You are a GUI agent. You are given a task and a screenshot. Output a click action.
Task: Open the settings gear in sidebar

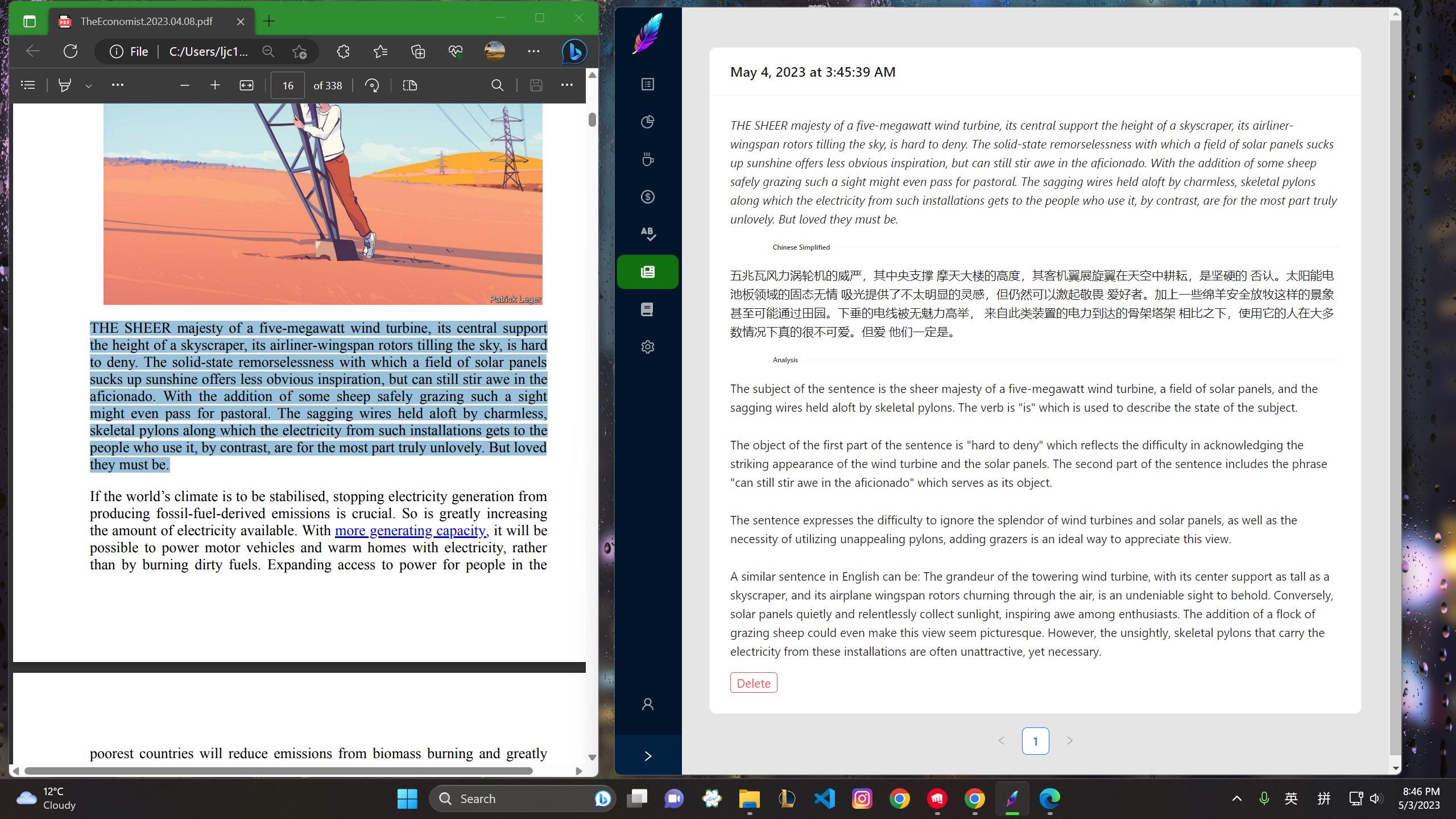click(x=647, y=347)
